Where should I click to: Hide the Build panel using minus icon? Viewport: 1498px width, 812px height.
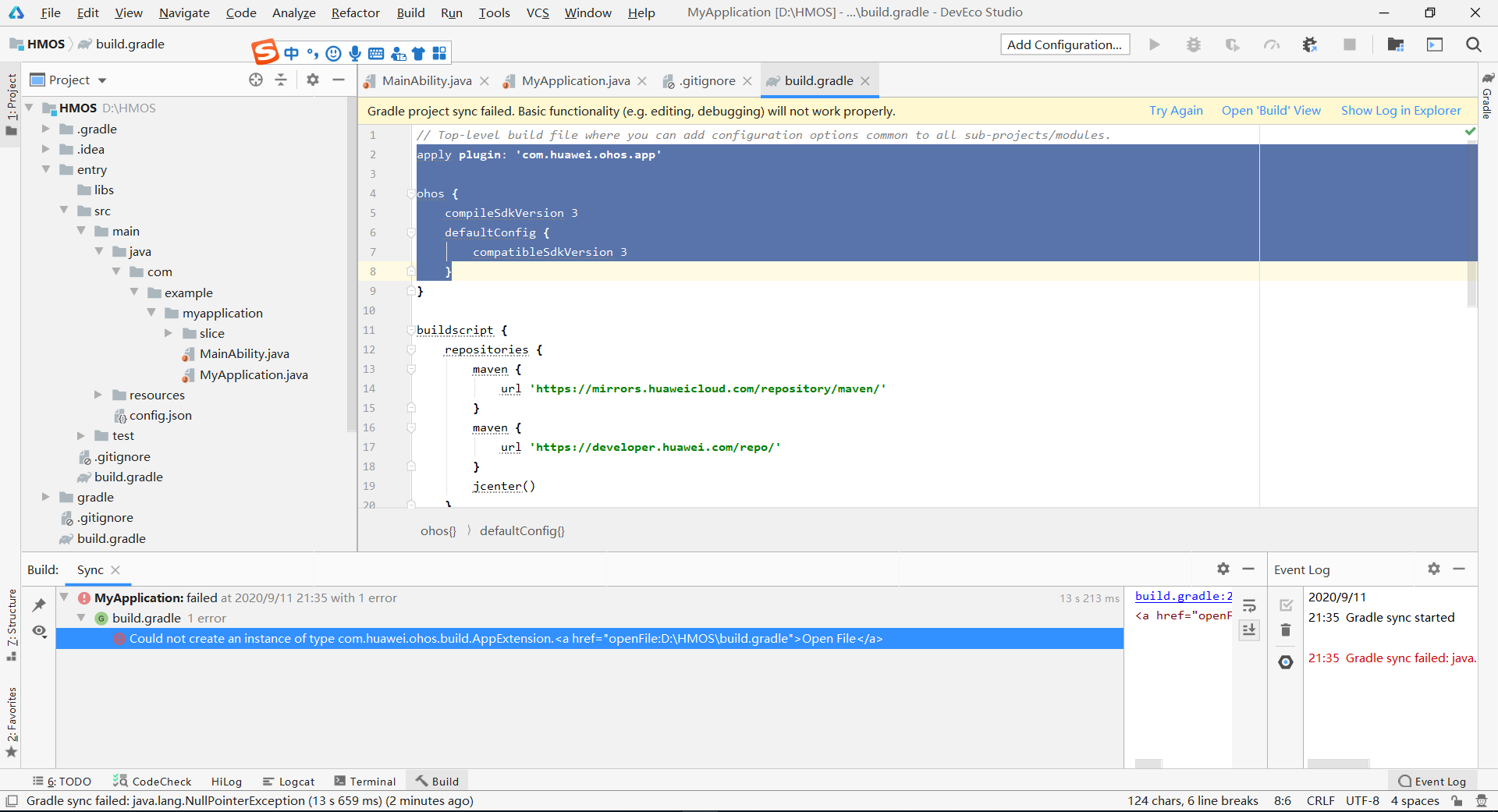(1248, 569)
